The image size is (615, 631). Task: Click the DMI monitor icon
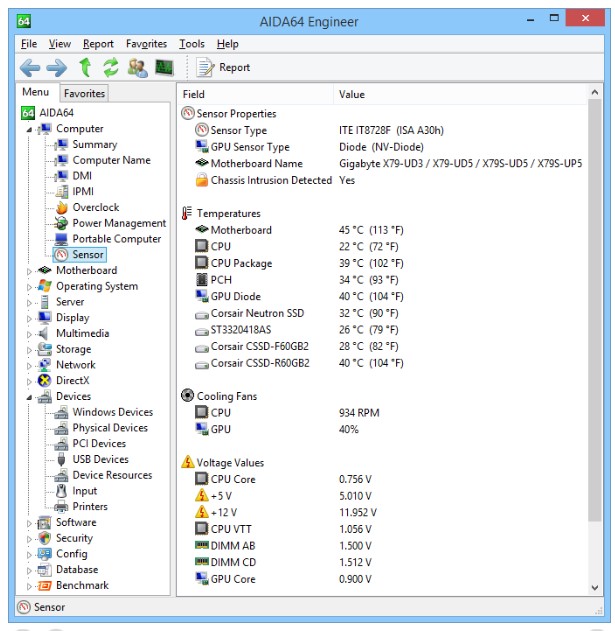click(x=61, y=175)
